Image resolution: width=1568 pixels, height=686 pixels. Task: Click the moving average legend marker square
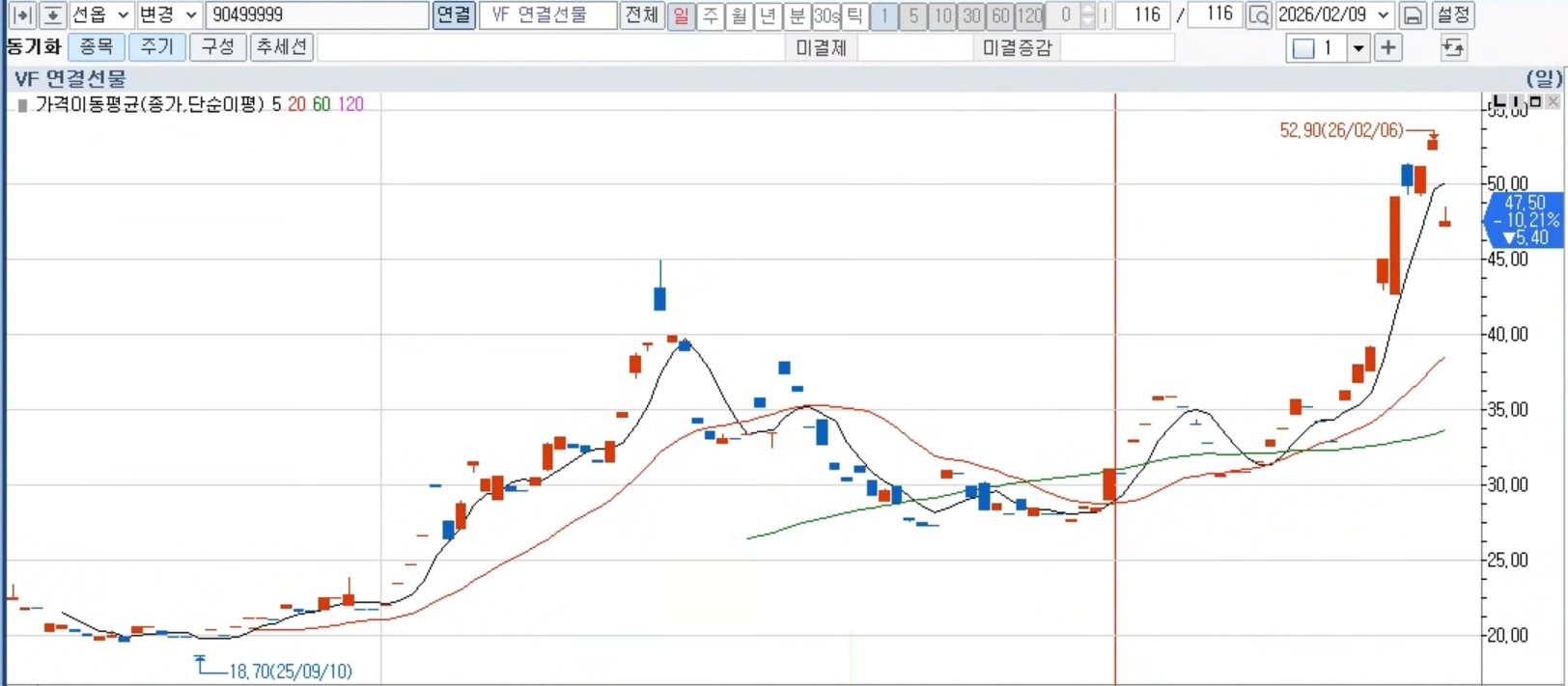pyautogui.click(x=22, y=105)
